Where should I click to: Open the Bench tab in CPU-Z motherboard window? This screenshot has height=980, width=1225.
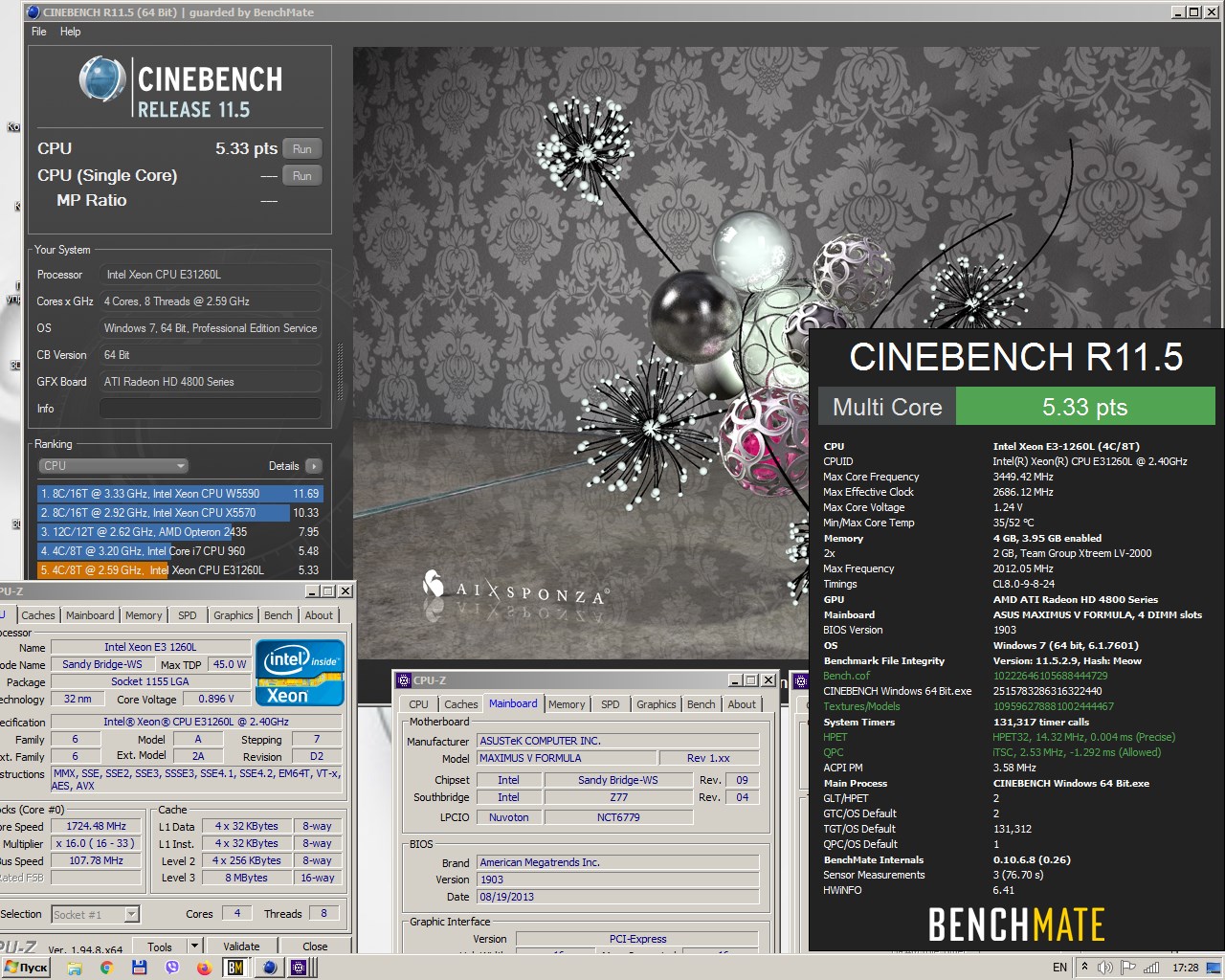coord(702,704)
